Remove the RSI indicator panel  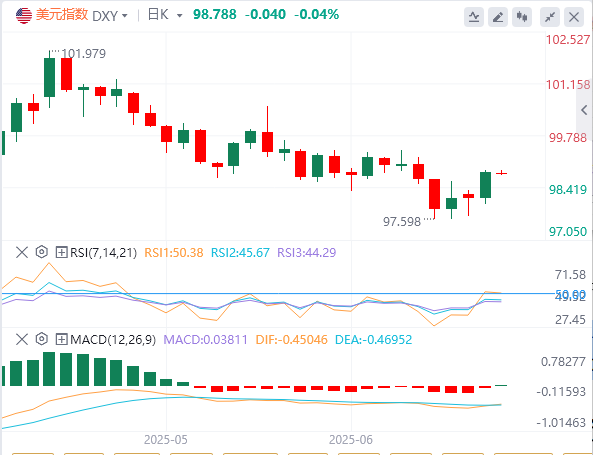(x=22, y=252)
